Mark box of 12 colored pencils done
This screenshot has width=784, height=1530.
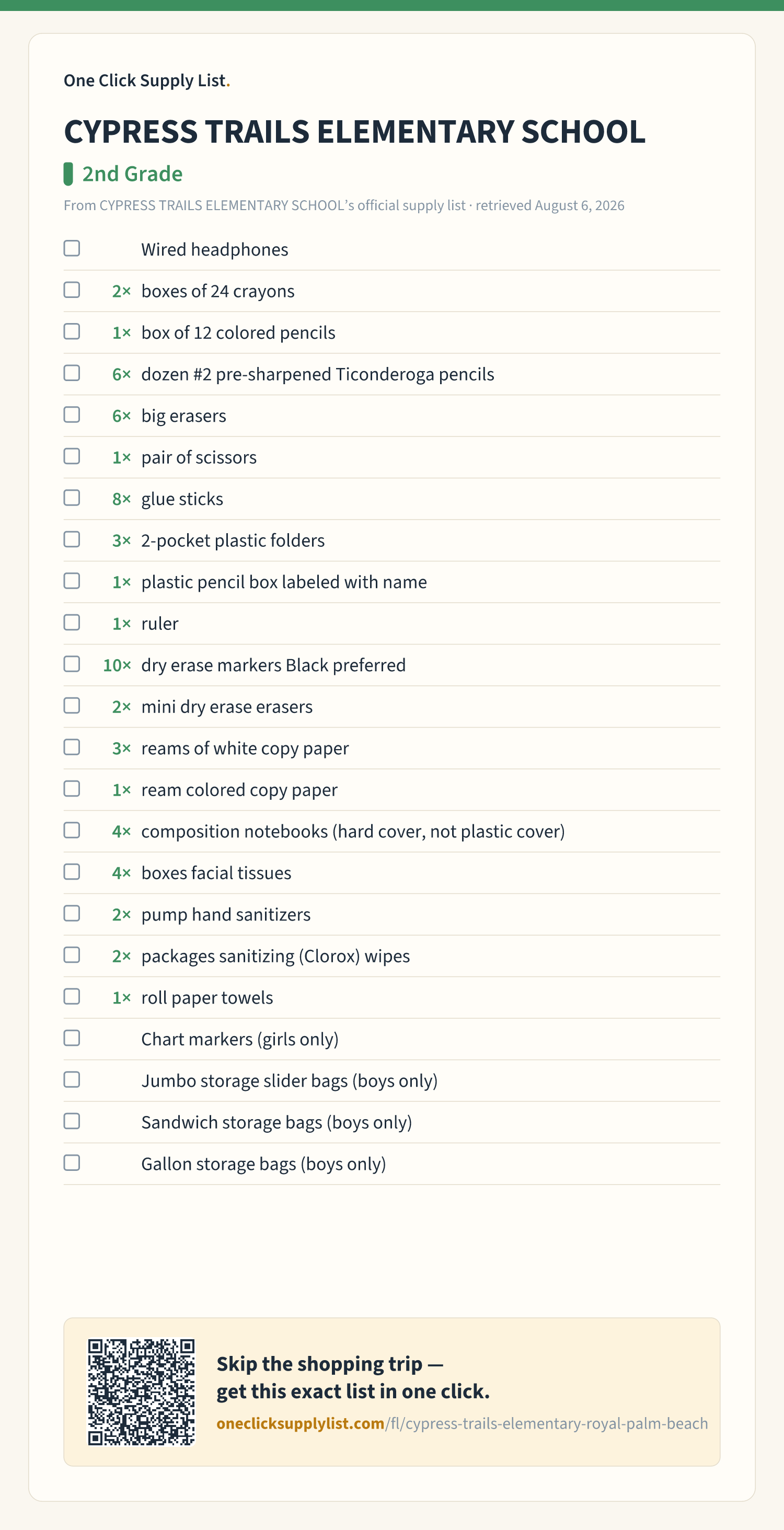pyautogui.click(x=72, y=331)
